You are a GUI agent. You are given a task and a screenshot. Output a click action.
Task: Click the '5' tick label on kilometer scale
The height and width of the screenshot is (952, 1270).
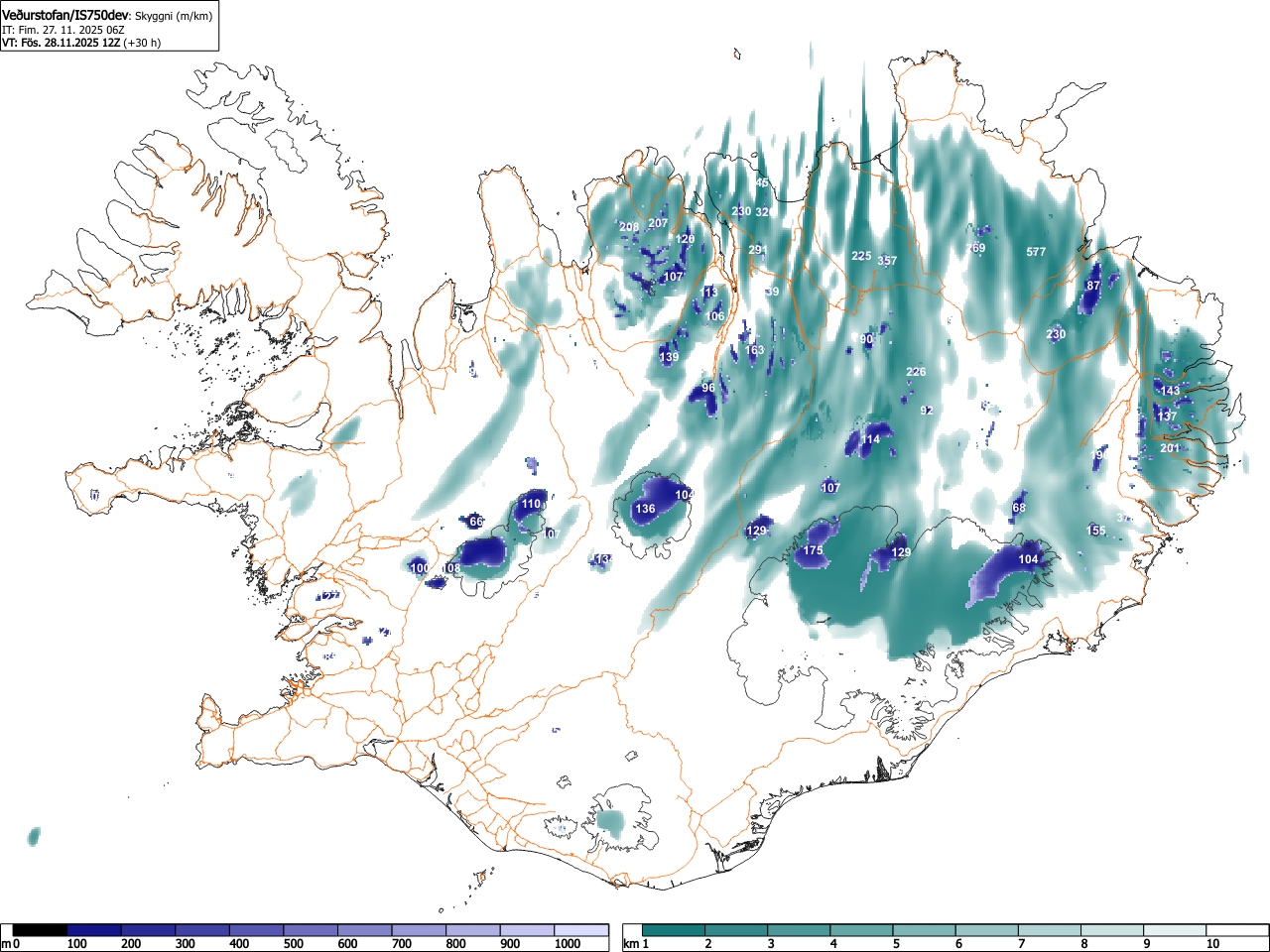coord(896,944)
